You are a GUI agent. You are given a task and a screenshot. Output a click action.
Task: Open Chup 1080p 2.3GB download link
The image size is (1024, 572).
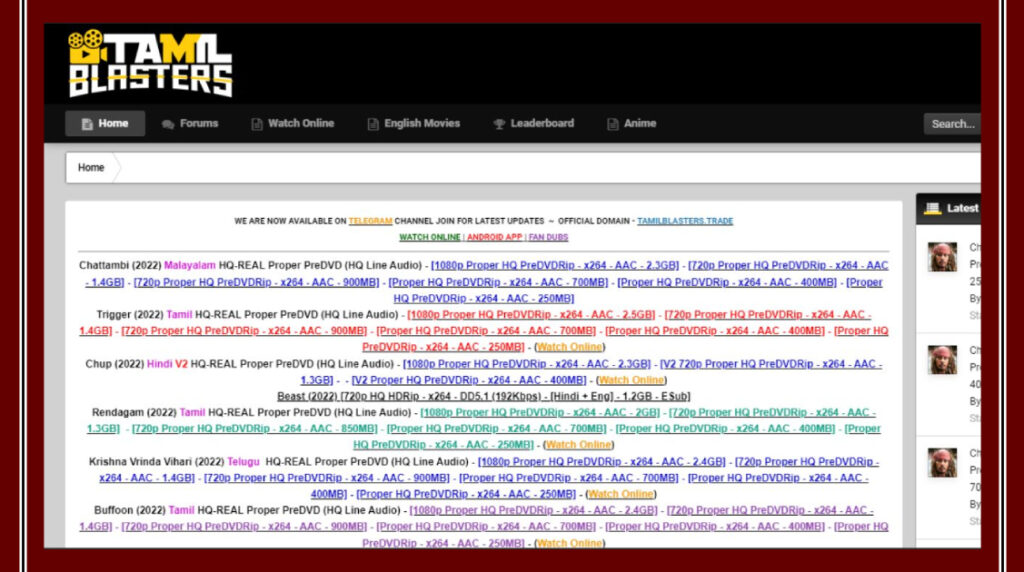pyautogui.click(x=527, y=364)
